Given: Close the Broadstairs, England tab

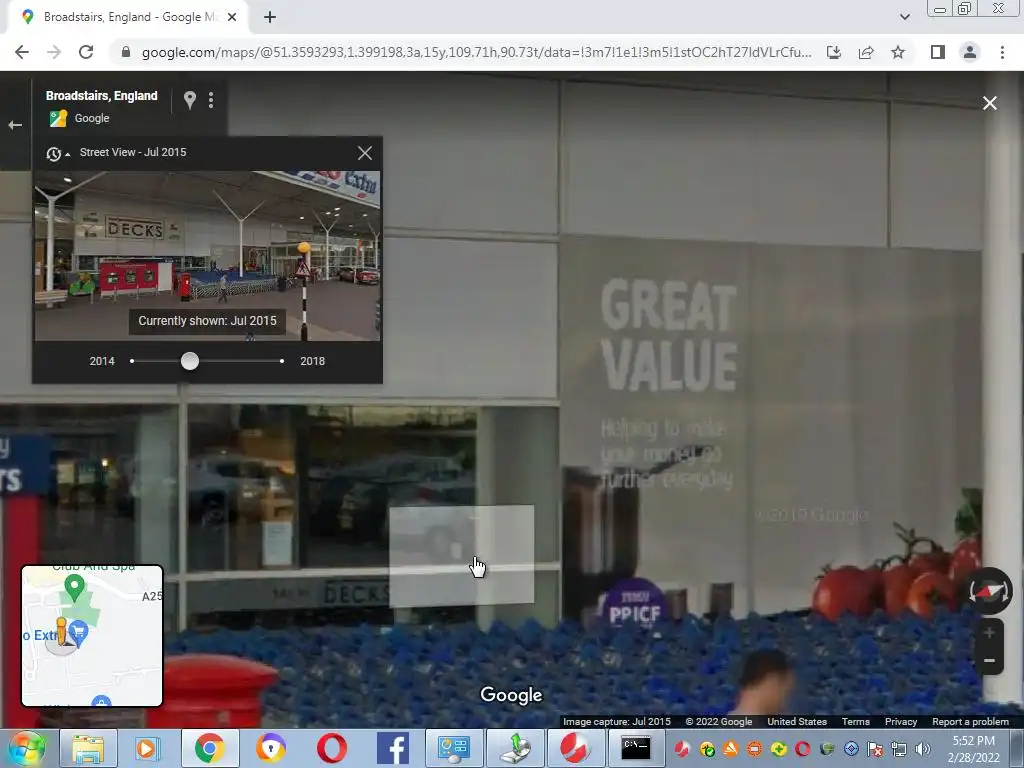Looking at the screenshot, I should tap(232, 18).
